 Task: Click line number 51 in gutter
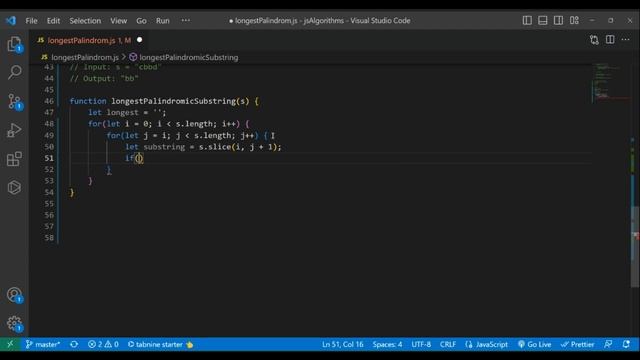[49, 158]
